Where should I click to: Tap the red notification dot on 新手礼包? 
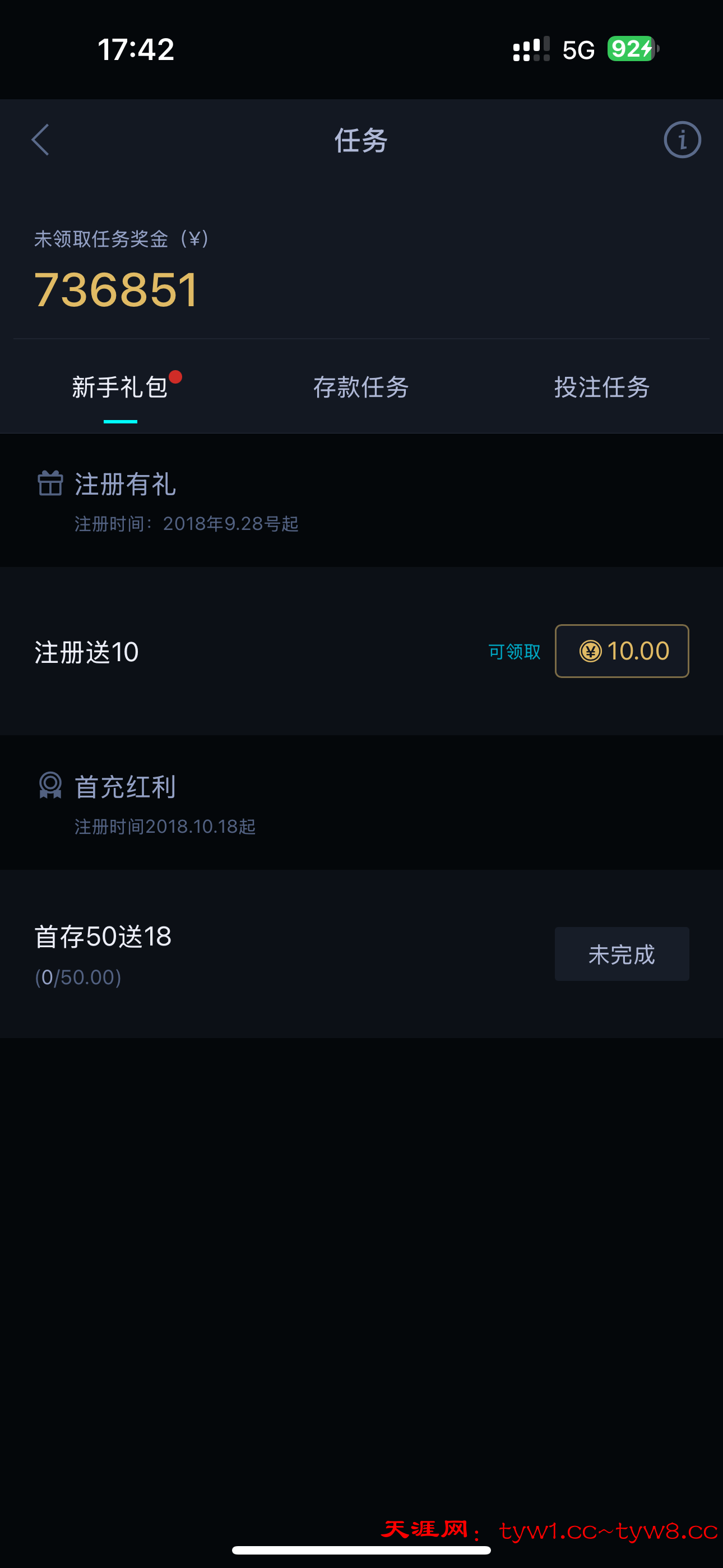175,377
